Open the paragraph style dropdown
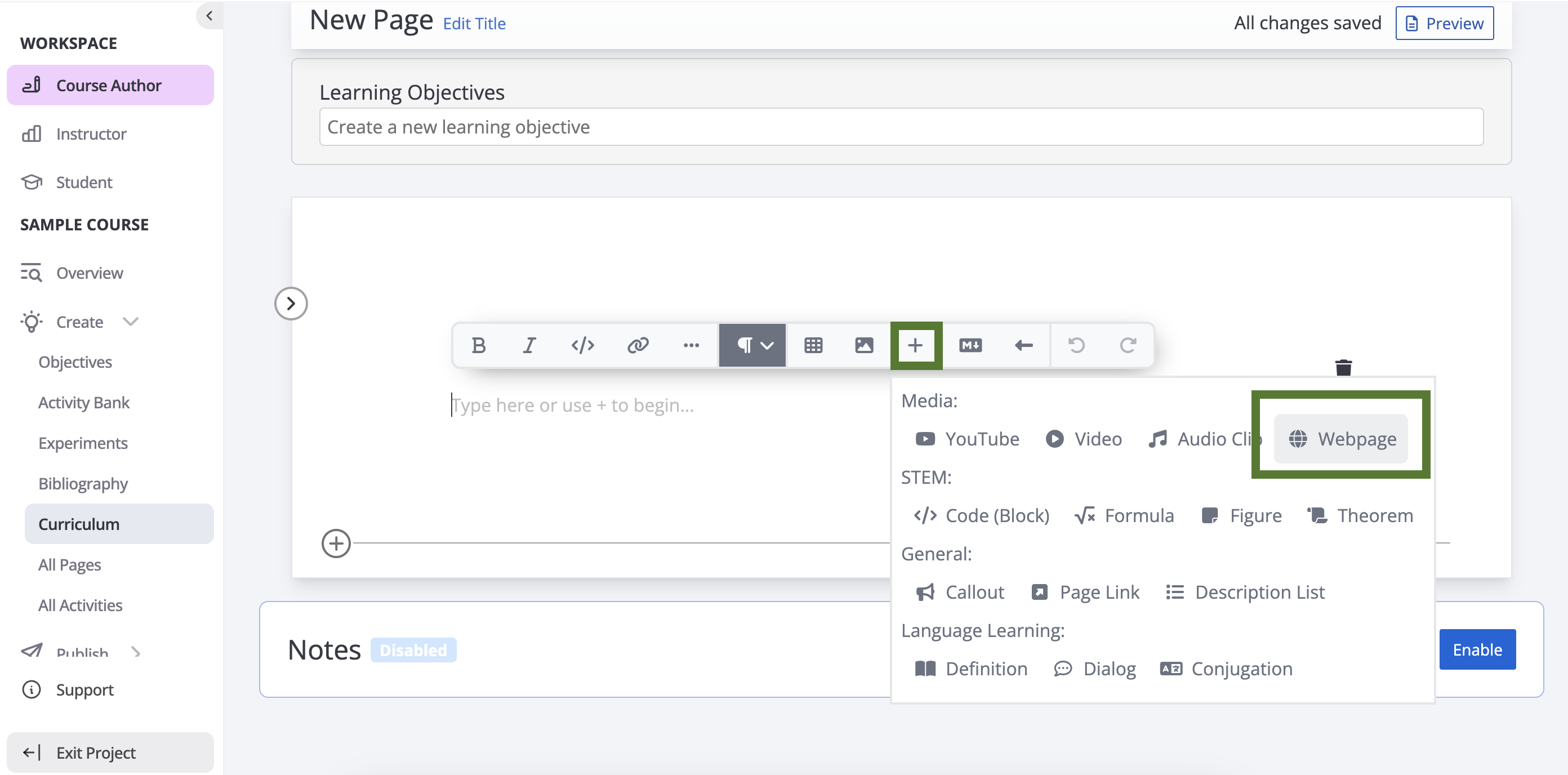This screenshot has width=1568, height=775. 752,345
